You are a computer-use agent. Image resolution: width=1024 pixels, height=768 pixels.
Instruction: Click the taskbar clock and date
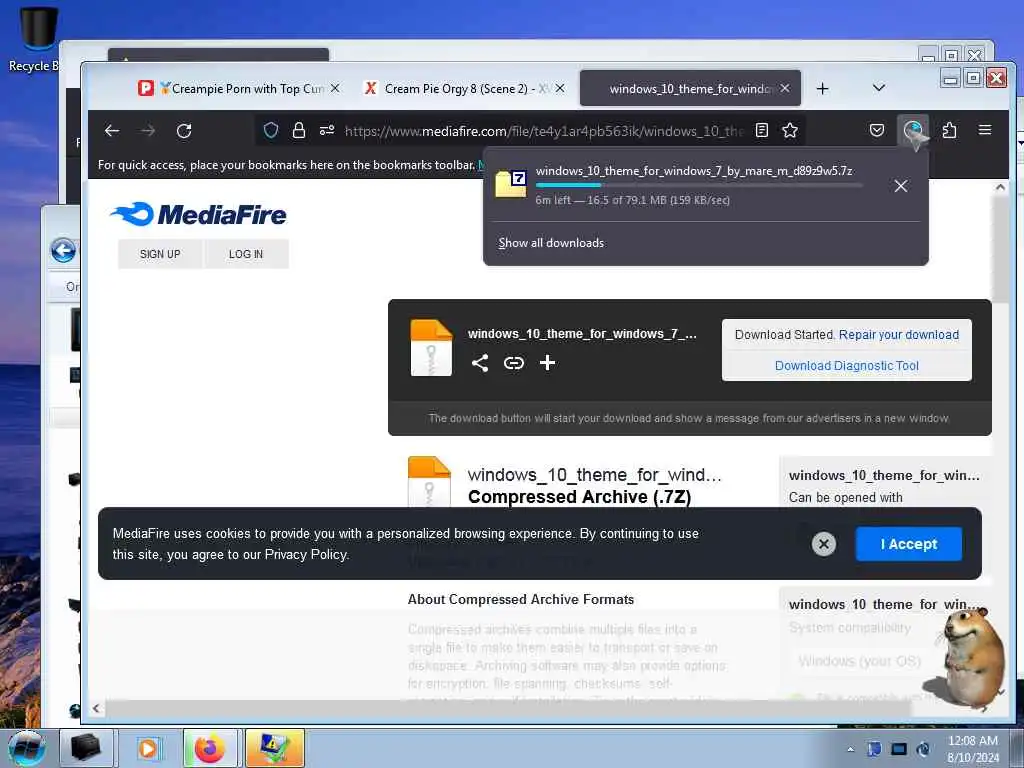972,749
